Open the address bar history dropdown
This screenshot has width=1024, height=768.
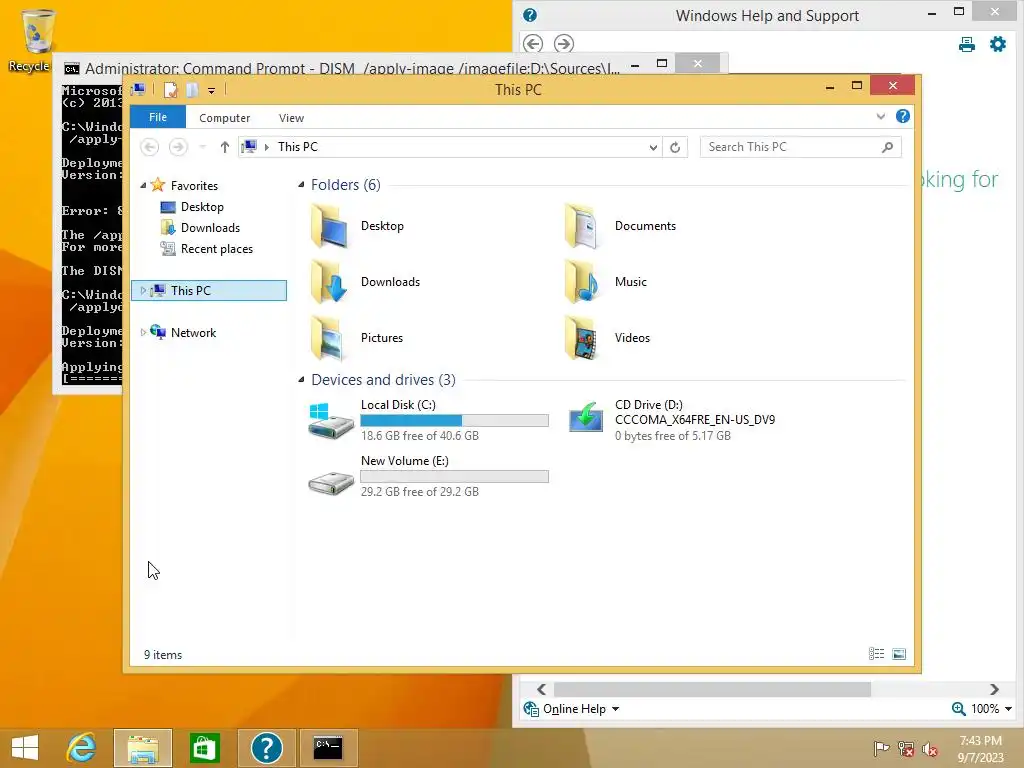click(652, 147)
